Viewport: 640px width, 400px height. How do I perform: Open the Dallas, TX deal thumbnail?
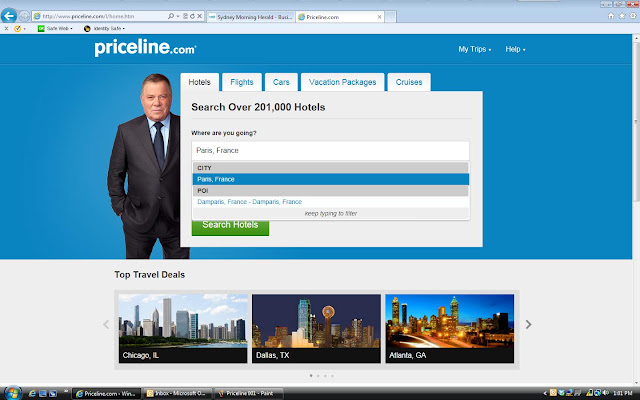316,329
